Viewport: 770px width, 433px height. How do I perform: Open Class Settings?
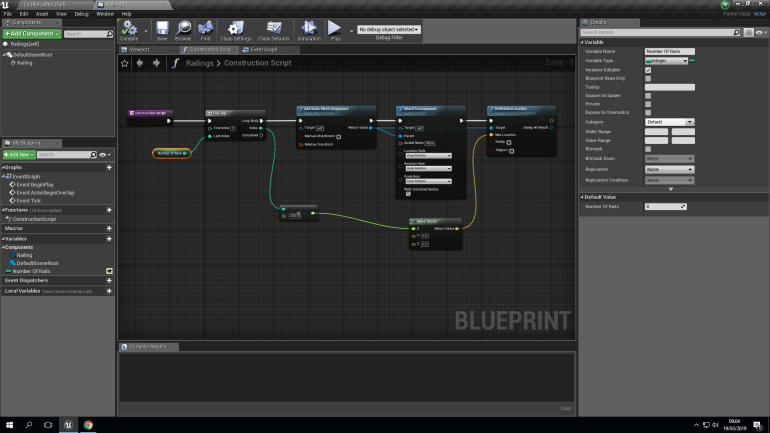tap(236, 30)
